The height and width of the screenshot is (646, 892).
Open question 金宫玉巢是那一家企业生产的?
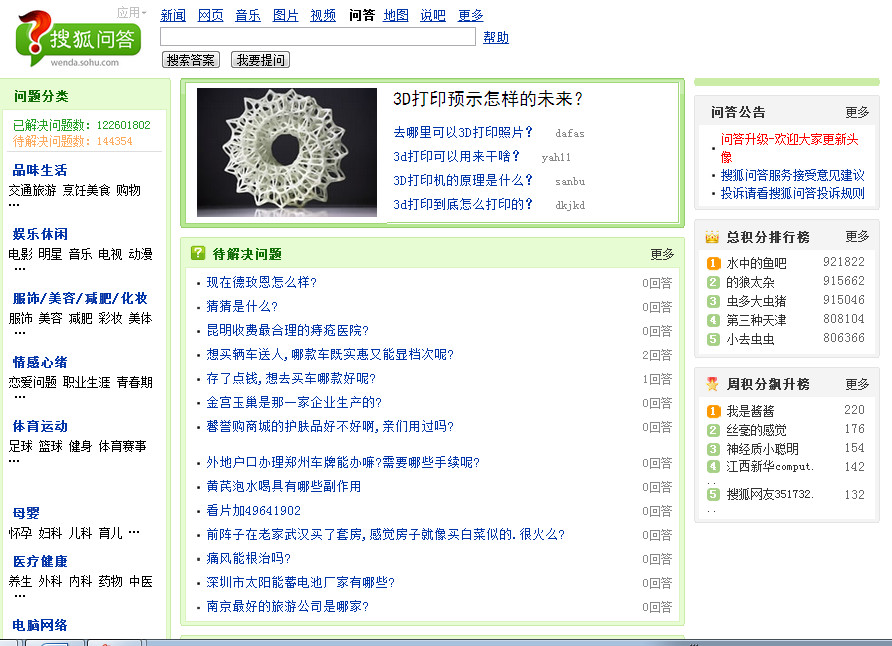[294, 403]
